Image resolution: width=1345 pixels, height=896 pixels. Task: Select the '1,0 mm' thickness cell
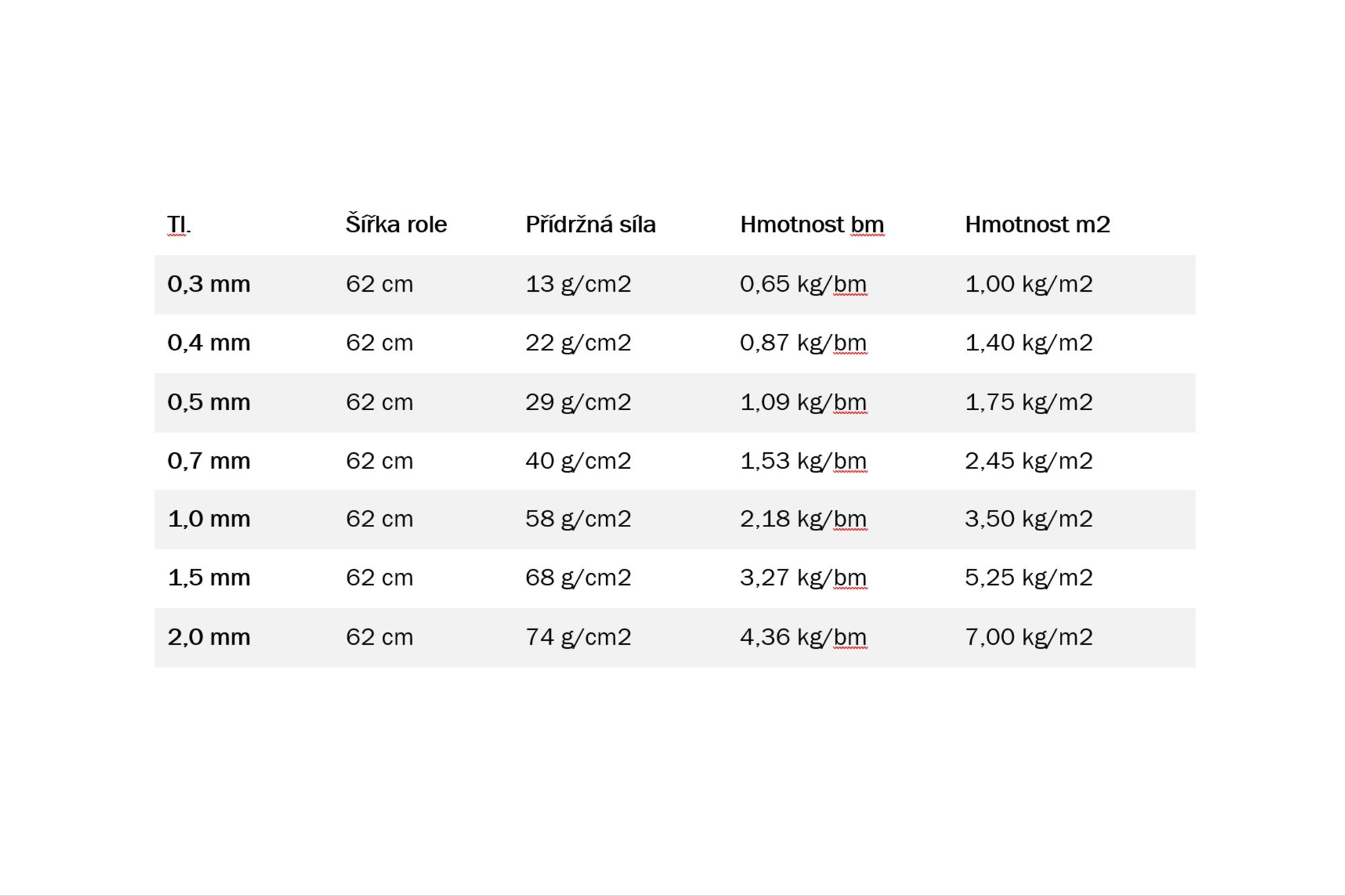(x=208, y=519)
